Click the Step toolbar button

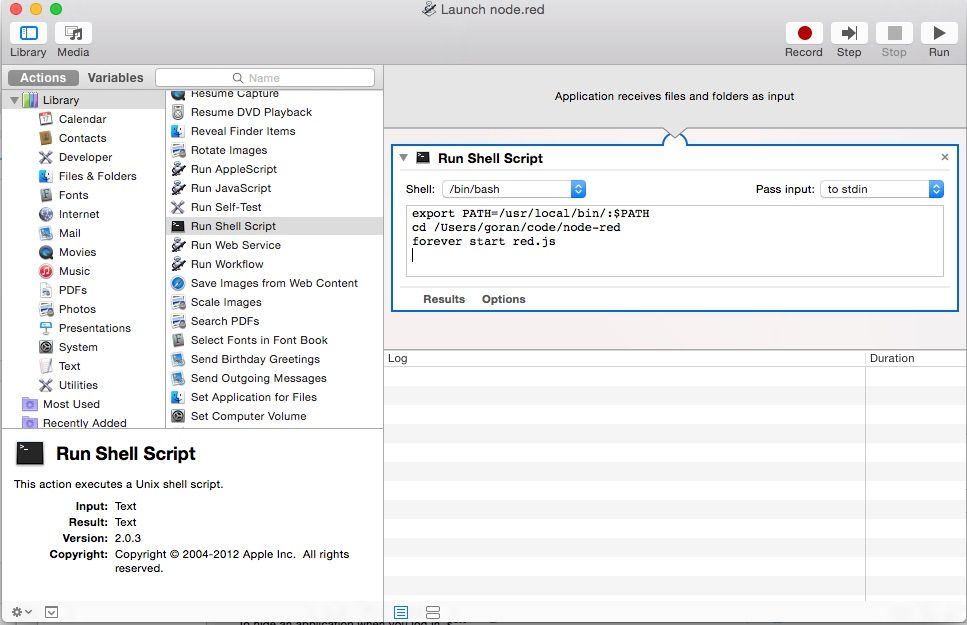pos(849,33)
